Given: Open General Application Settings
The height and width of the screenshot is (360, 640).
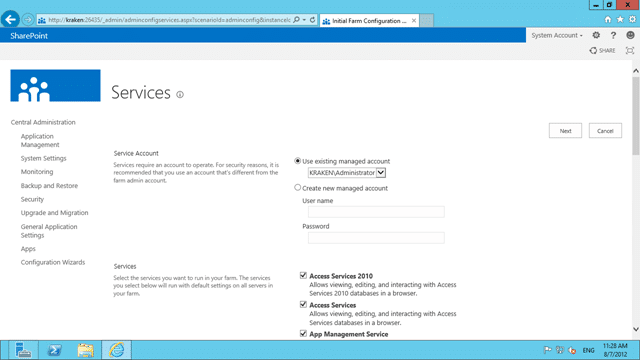Looking at the screenshot, I should point(49,231).
